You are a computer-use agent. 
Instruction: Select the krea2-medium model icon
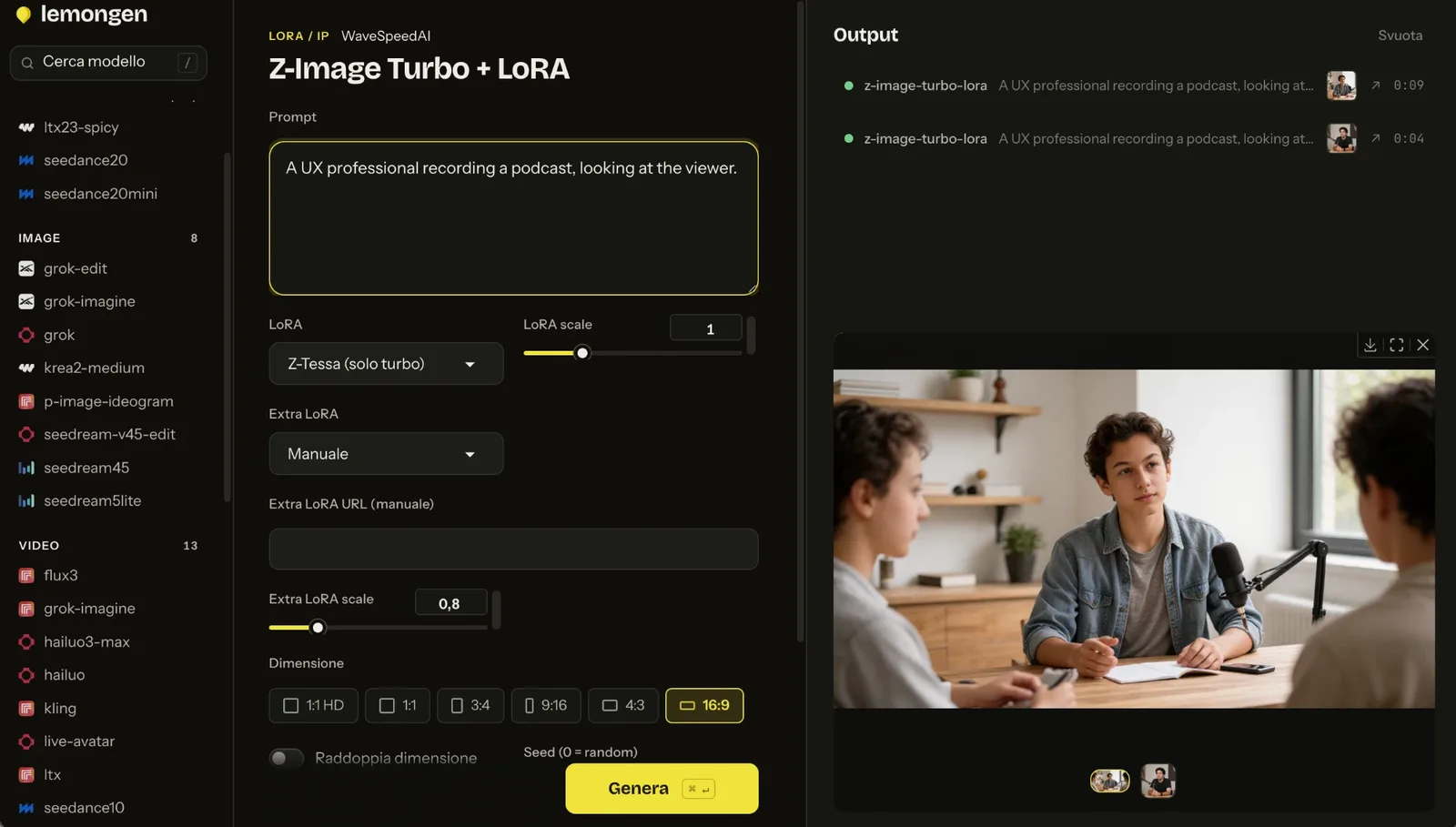pyautogui.click(x=26, y=368)
